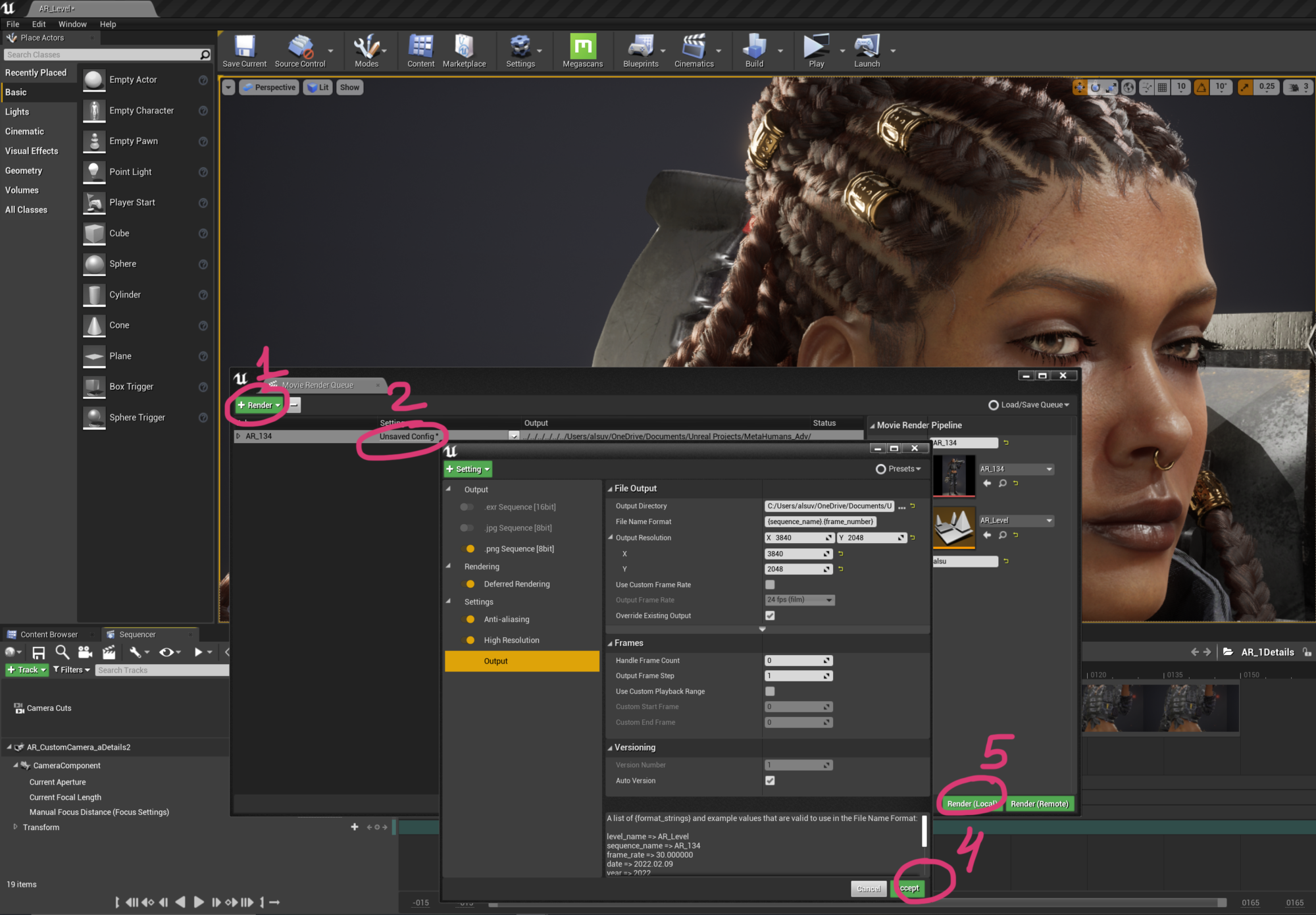Image resolution: width=1316 pixels, height=915 pixels.
Task: Click the Cinematics toolbar icon
Action: click(694, 47)
